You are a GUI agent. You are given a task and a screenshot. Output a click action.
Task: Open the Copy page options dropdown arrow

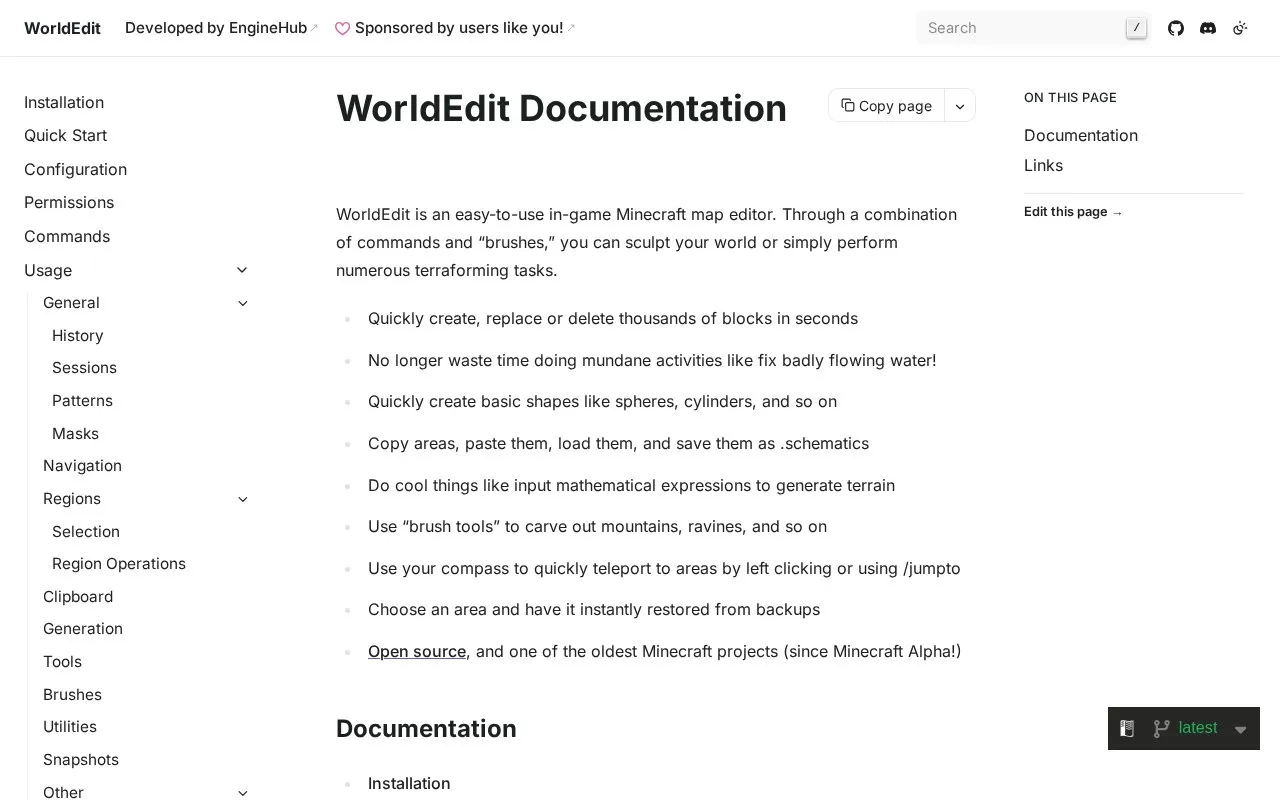point(960,106)
